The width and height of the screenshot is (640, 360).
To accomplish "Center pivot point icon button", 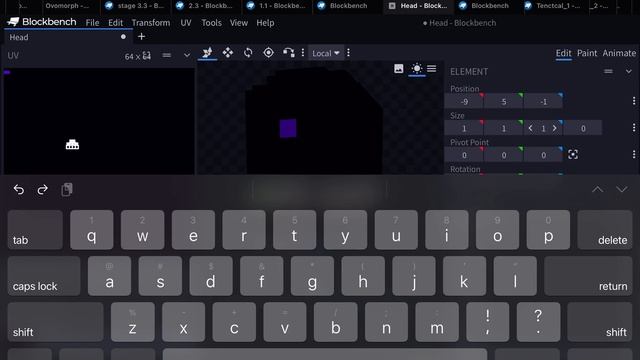I will [x=573, y=155].
